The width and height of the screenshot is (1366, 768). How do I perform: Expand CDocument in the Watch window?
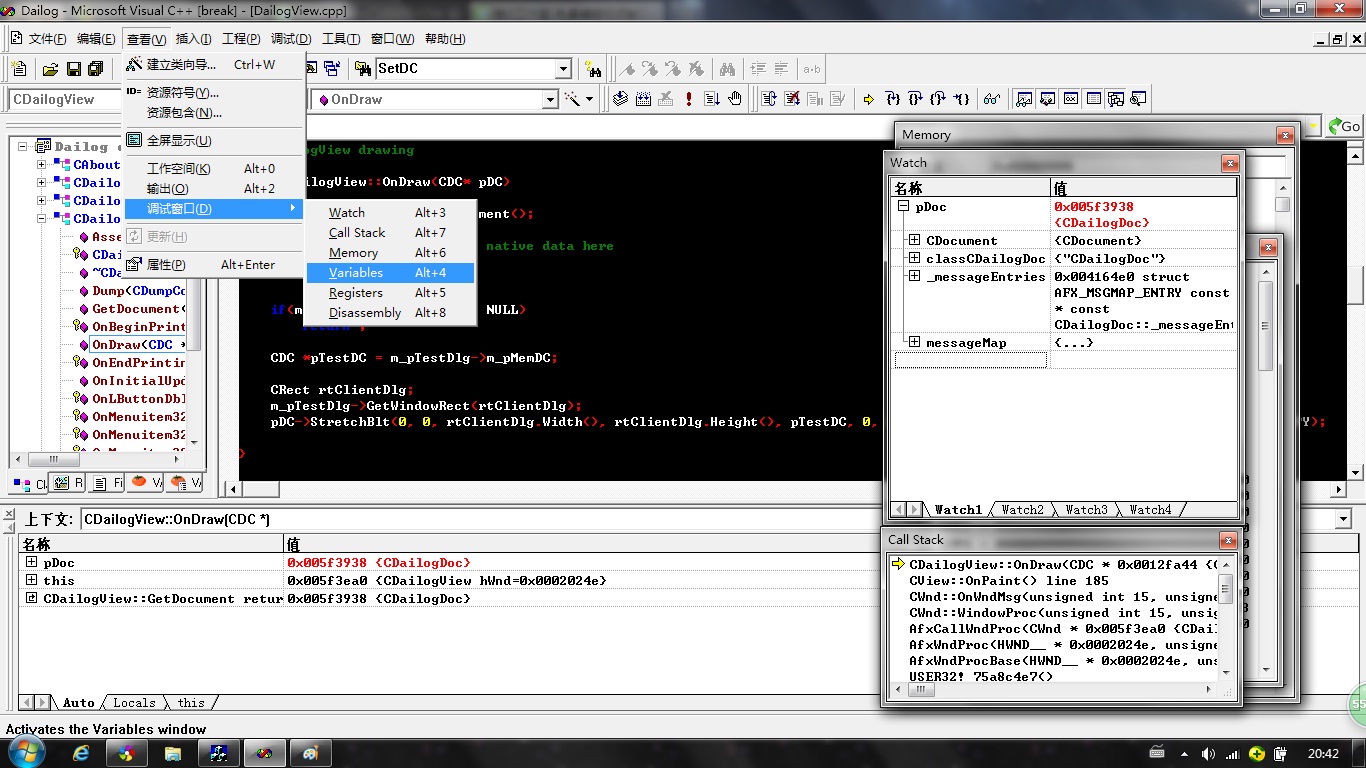[914, 240]
